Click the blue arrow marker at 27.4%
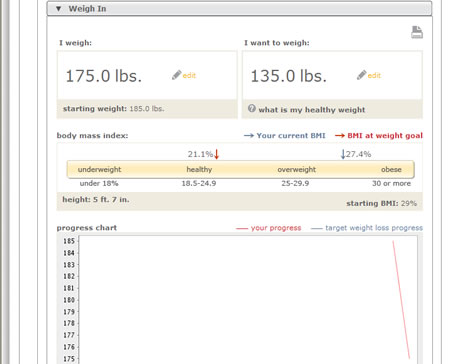 [343, 154]
